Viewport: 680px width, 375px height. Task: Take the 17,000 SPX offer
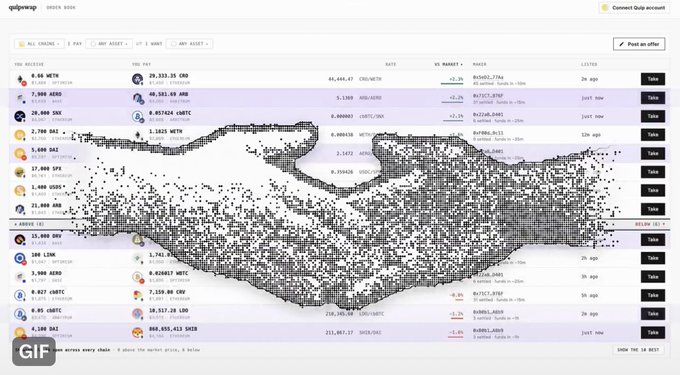click(x=653, y=172)
